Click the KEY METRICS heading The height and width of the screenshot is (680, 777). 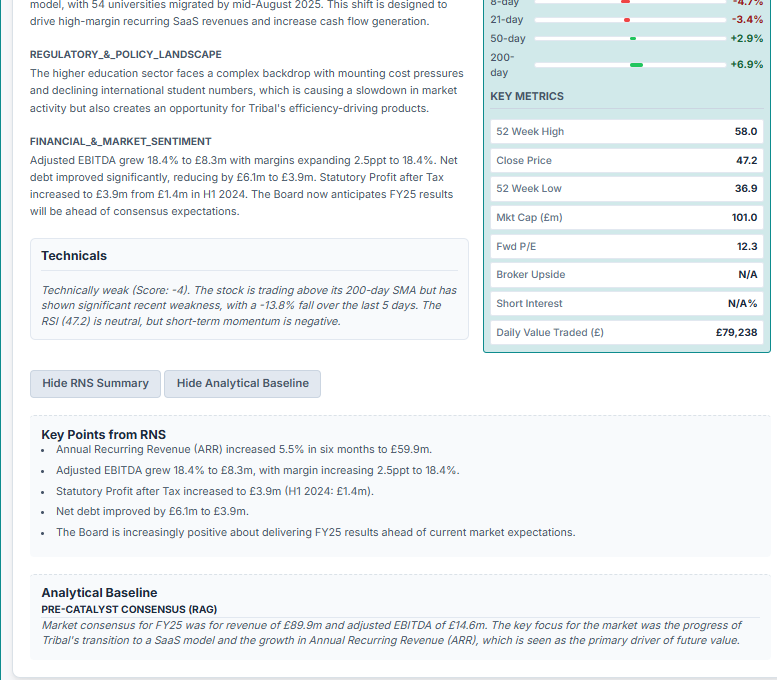527,96
